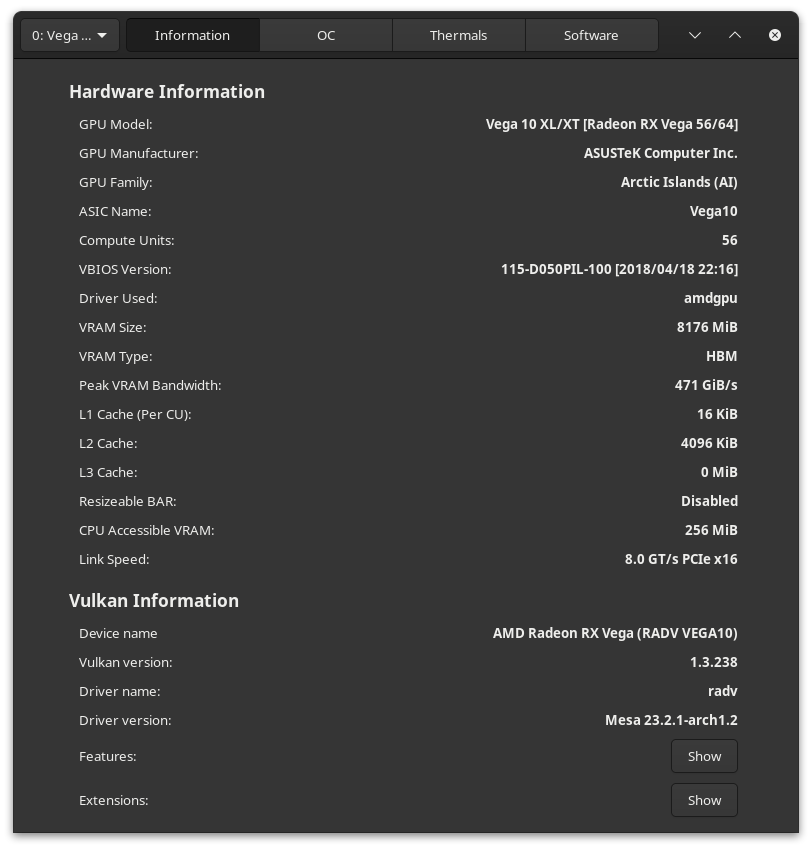The height and width of the screenshot is (849, 812).
Task: Click the Driver name value "radv"
Action: click(723, 691)
